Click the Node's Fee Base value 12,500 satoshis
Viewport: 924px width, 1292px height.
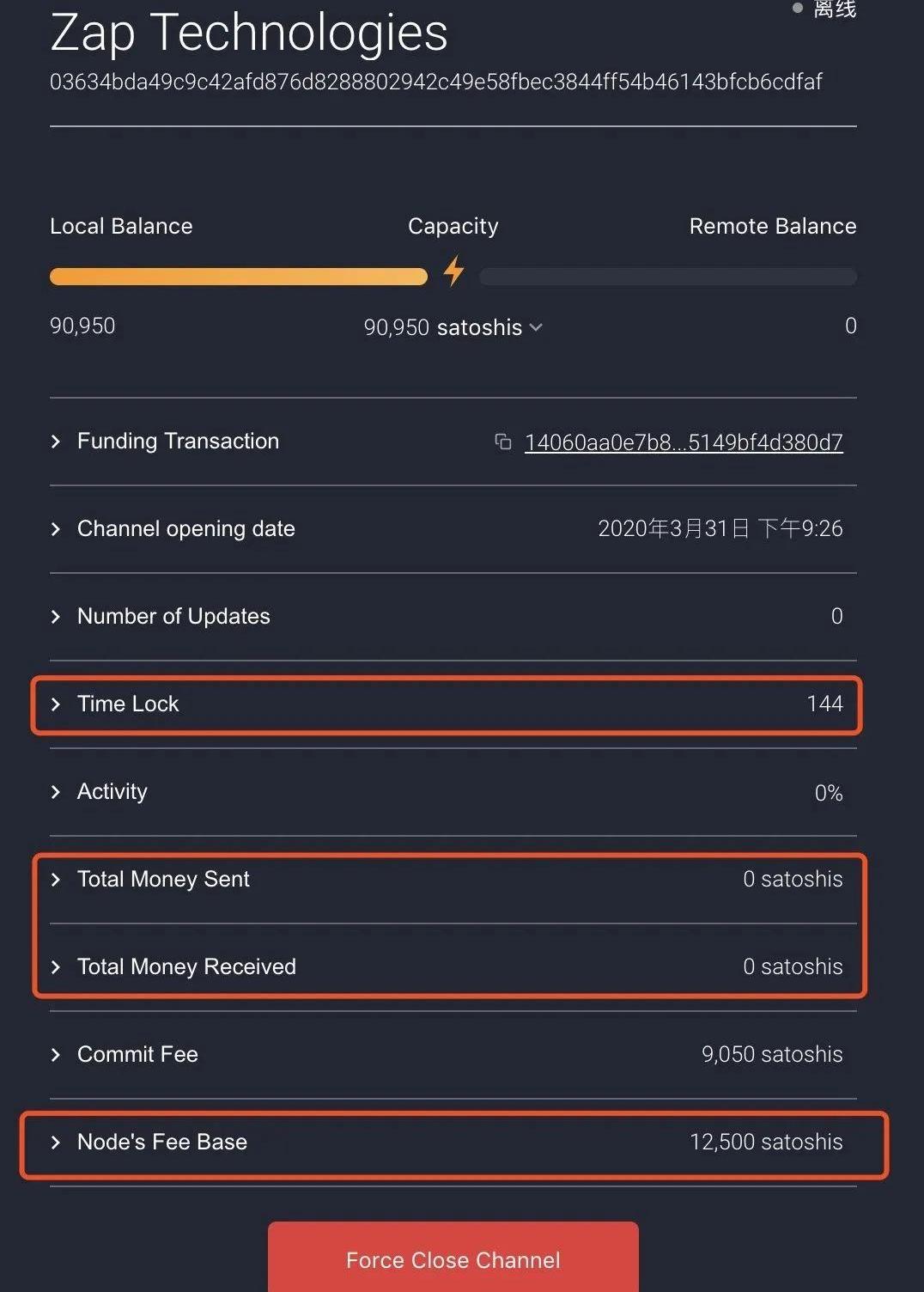click(x=766, y=1142)
